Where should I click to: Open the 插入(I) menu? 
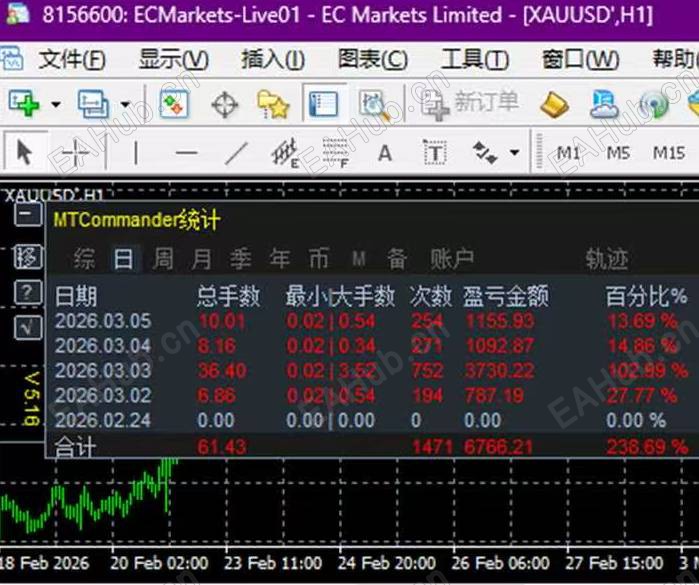[273, 59]
